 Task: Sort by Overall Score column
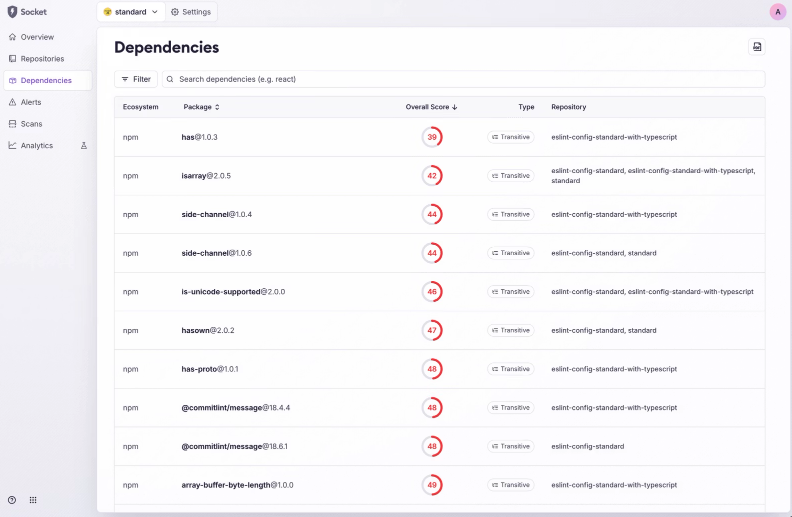[x=431, y=107]
